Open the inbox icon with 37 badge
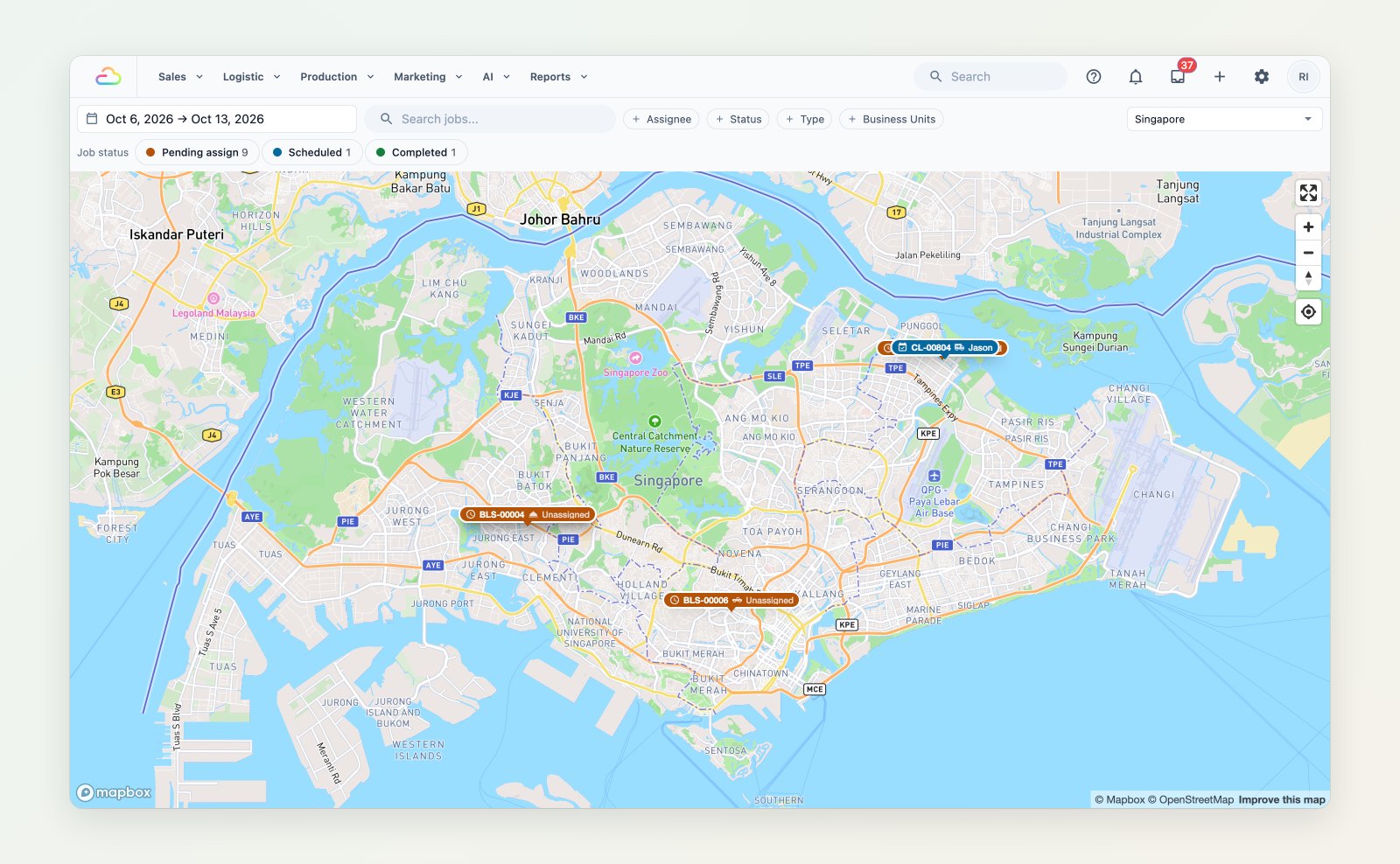The height and width of the screenshot is (864, 1400). [1178, 77]
